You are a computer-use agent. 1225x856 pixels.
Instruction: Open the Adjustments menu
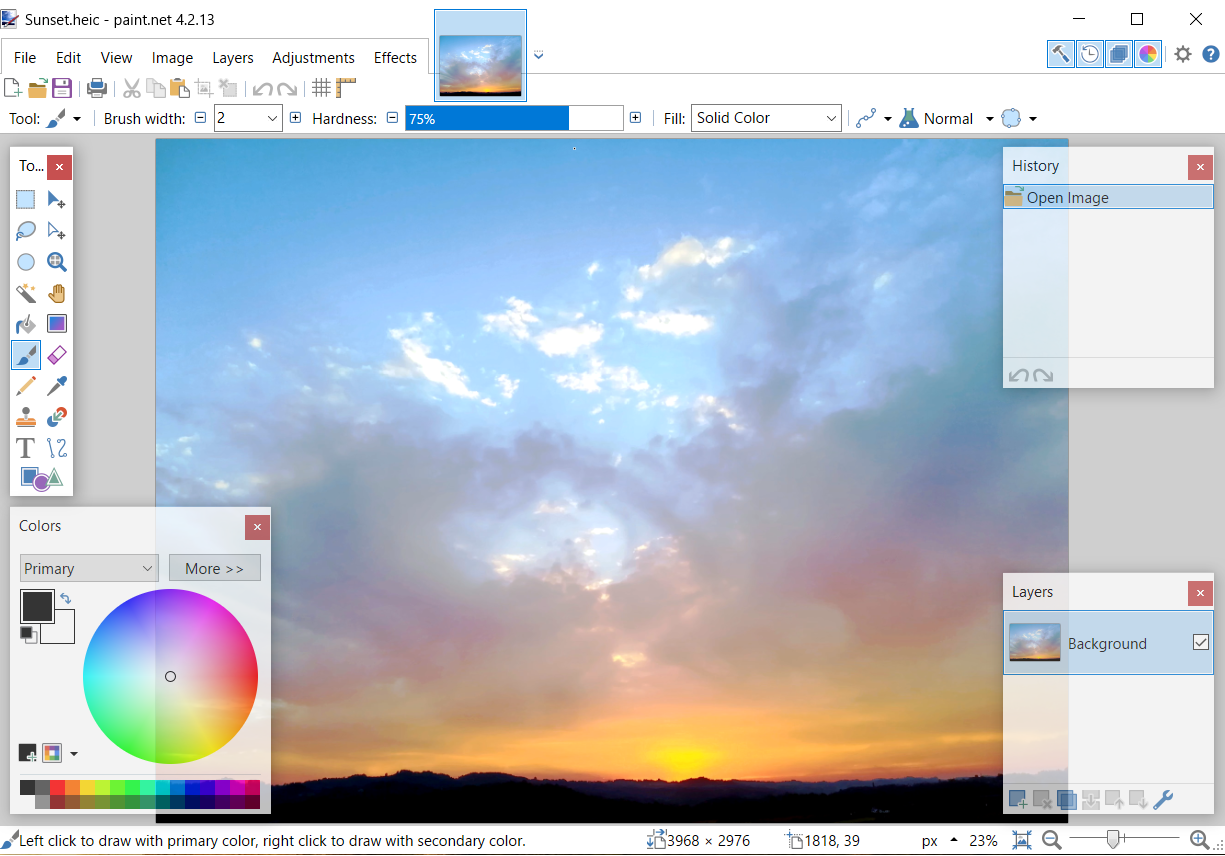pyautogui.click(x=313, y=58)
